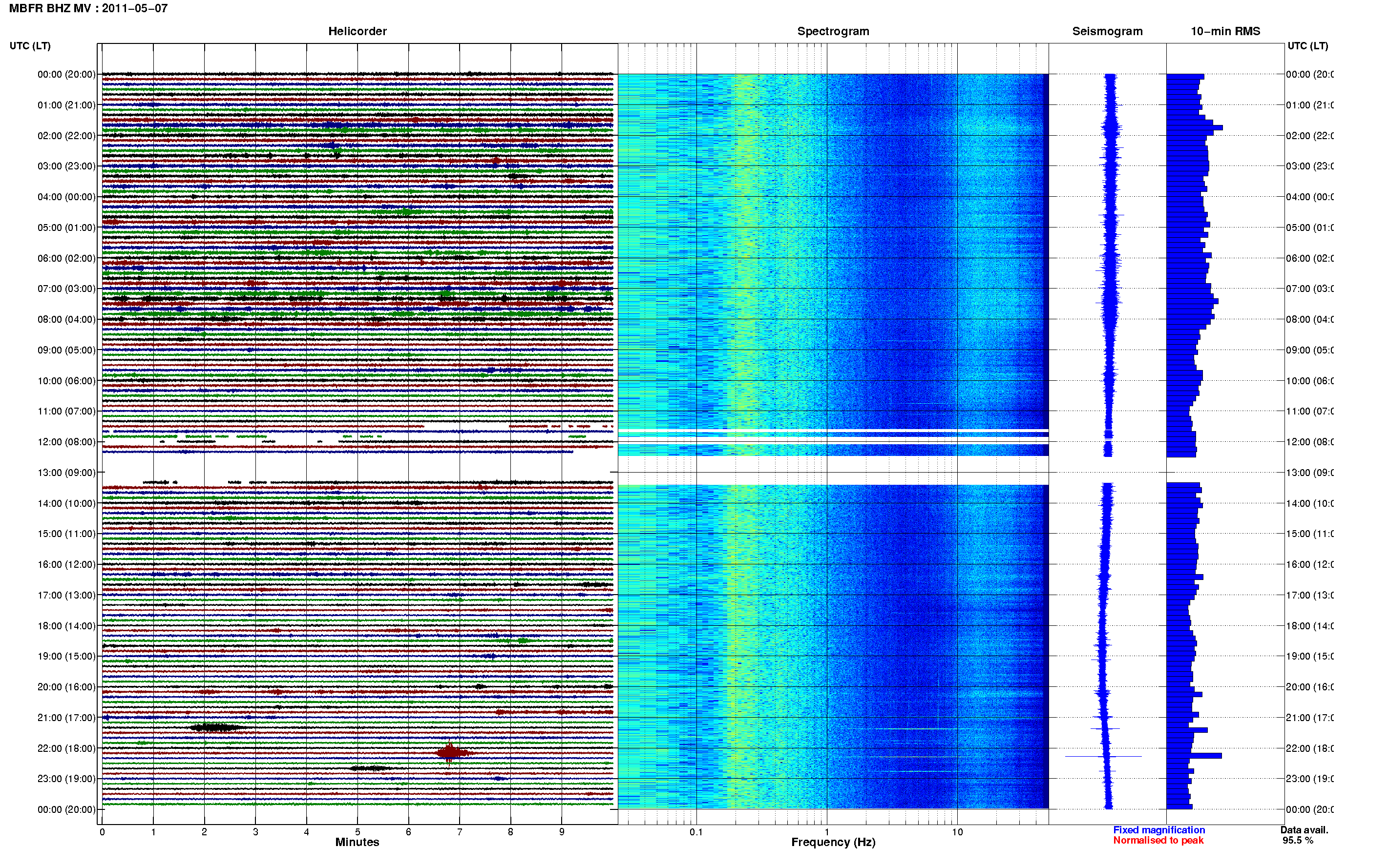
Task: Click helicorder time label "12:00 (08:00)"
Action: [66, 442]
